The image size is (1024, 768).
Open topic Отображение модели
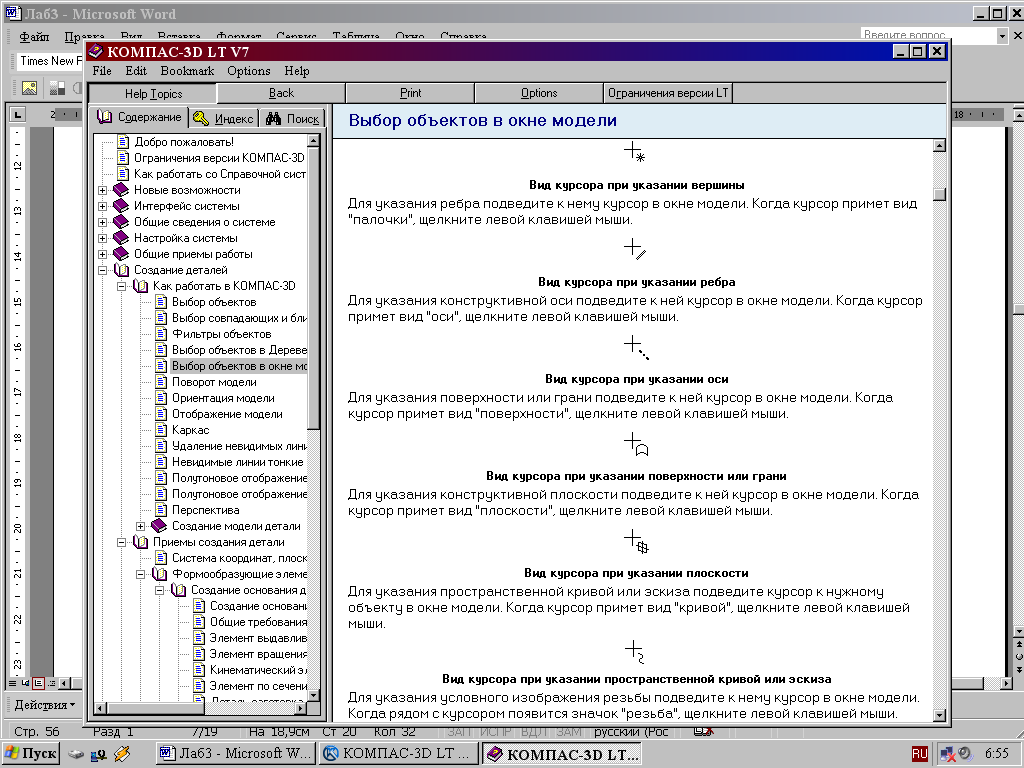click(x=227, y=414)
